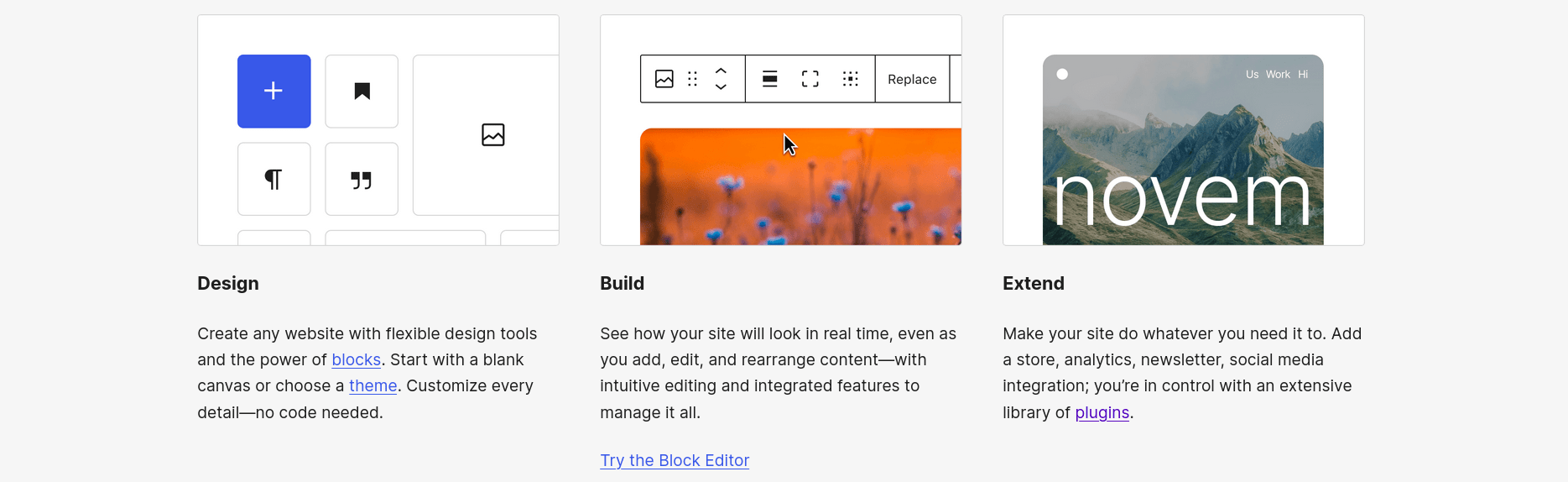Click the six-dot drag handle icon
Viewport: 1568px width, 482px height.
692,79
